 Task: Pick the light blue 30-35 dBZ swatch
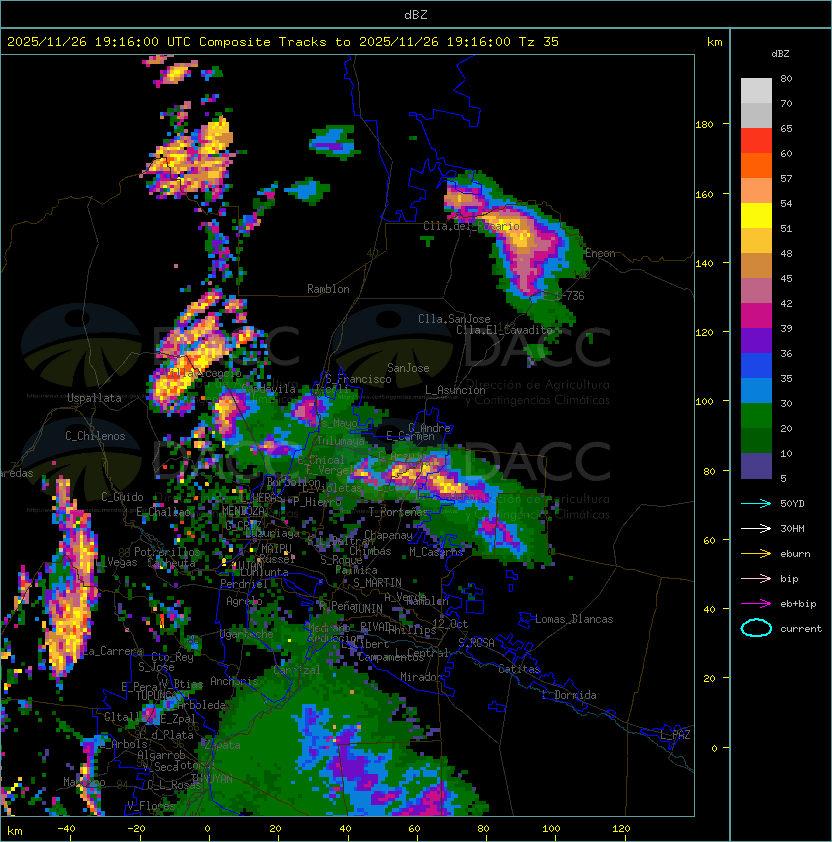[756, 390]
